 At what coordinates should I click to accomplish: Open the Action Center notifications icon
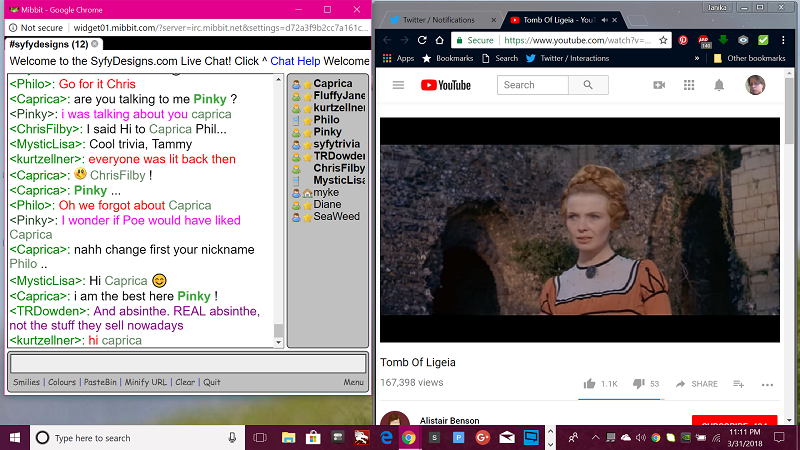click(x=779, y=437)
